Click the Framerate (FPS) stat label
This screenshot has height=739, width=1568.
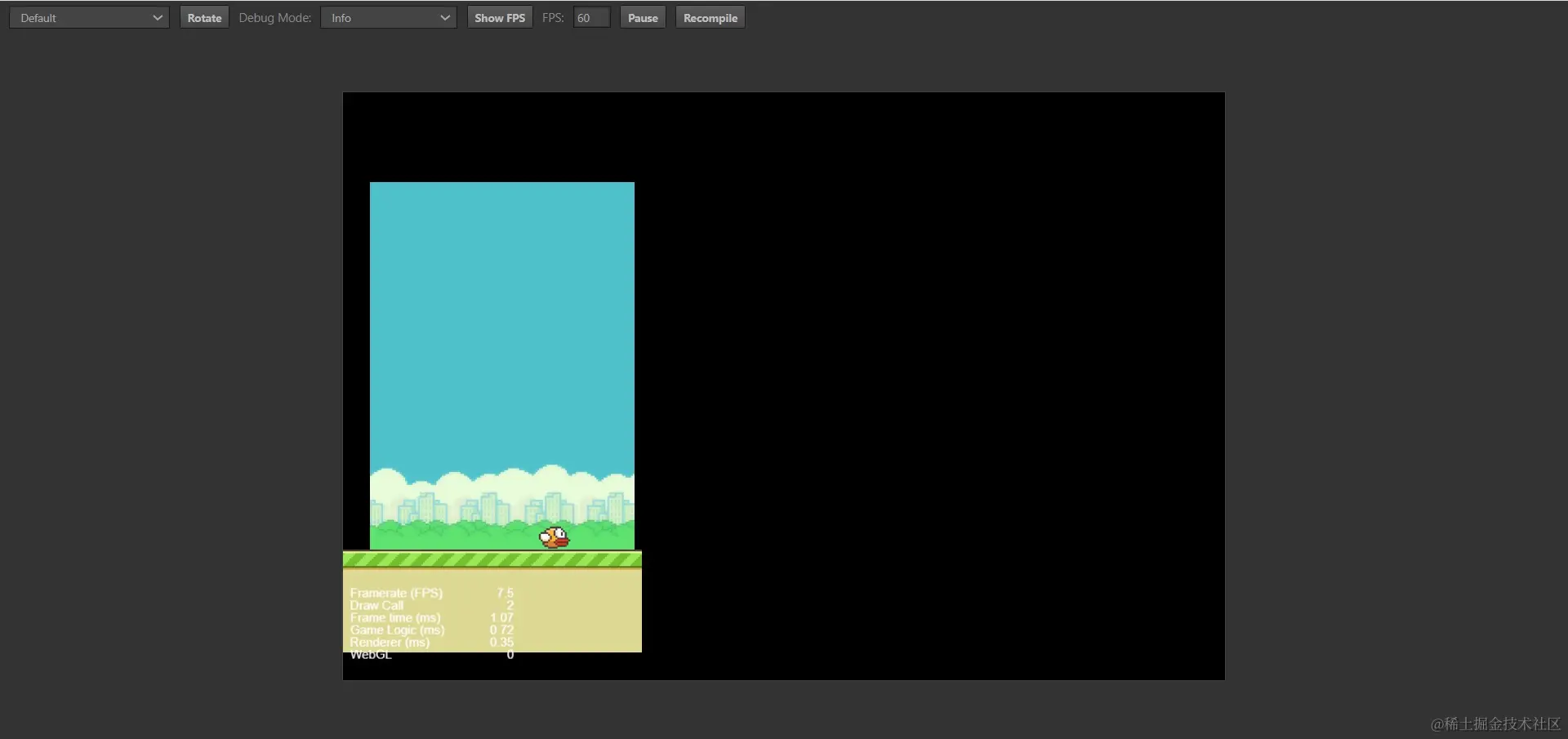(x=396, y=593)
